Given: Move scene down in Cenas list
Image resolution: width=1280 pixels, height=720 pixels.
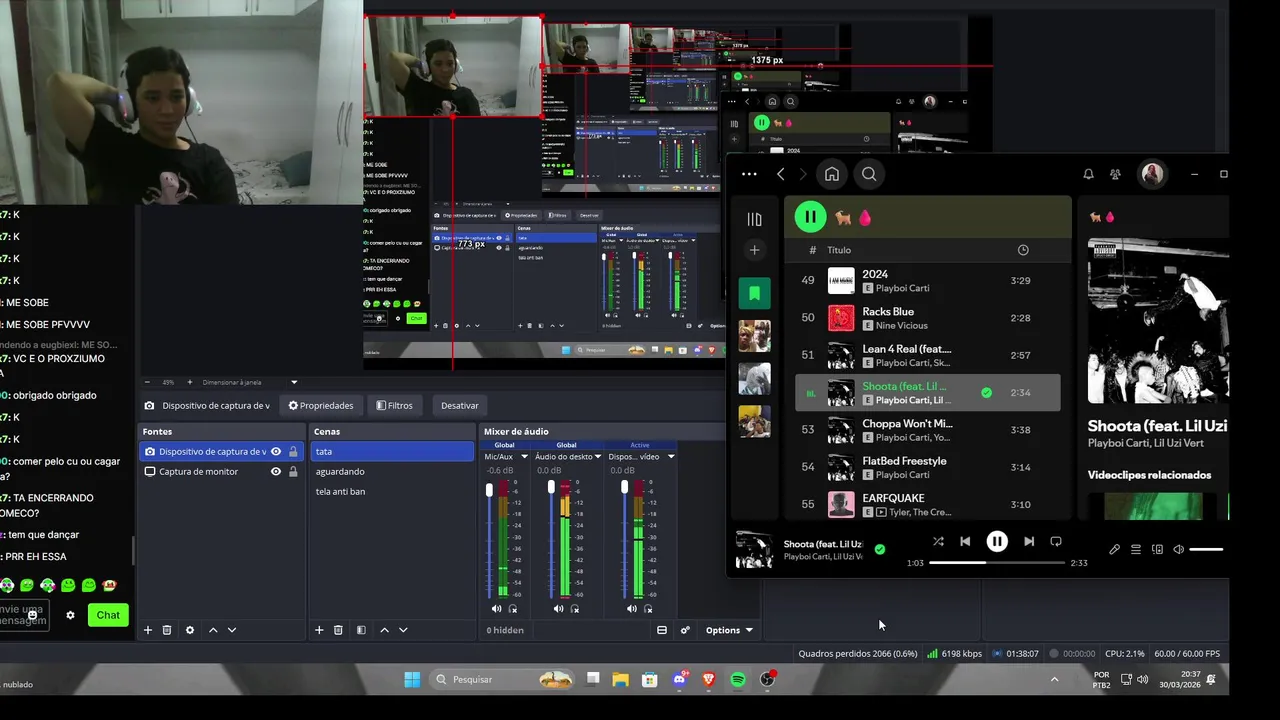Looking at the screenshot, I should tap(403, 630).
